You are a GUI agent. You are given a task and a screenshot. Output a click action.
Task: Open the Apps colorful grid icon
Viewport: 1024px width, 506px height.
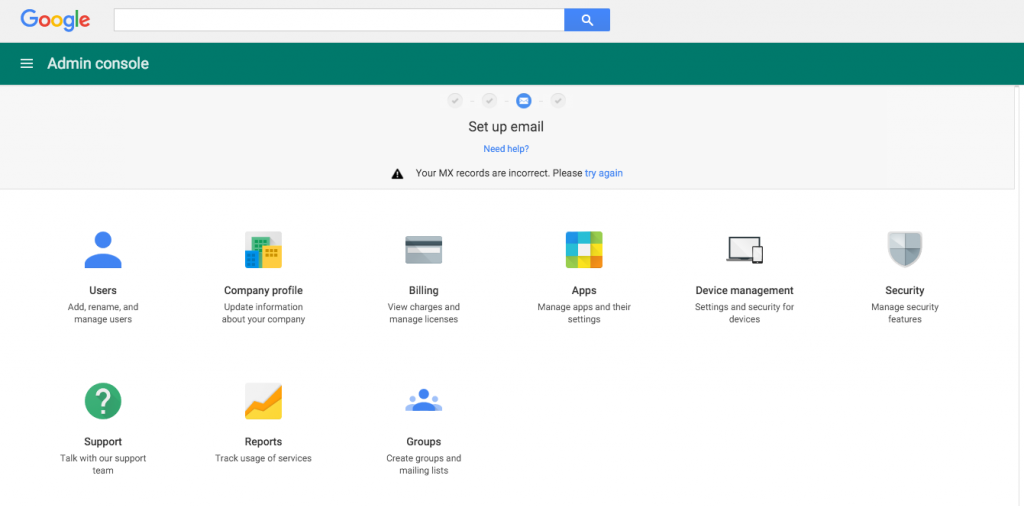click(x=584, y=249)
